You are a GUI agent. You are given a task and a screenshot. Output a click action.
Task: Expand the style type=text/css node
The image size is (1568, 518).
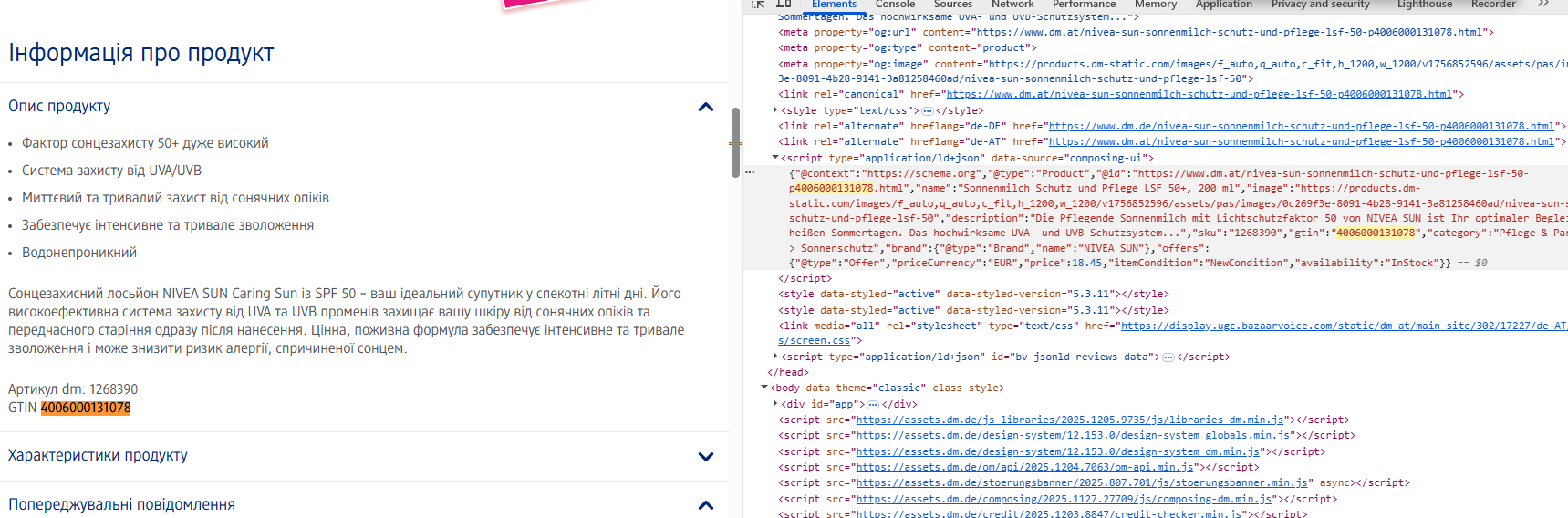pos(775,110)
